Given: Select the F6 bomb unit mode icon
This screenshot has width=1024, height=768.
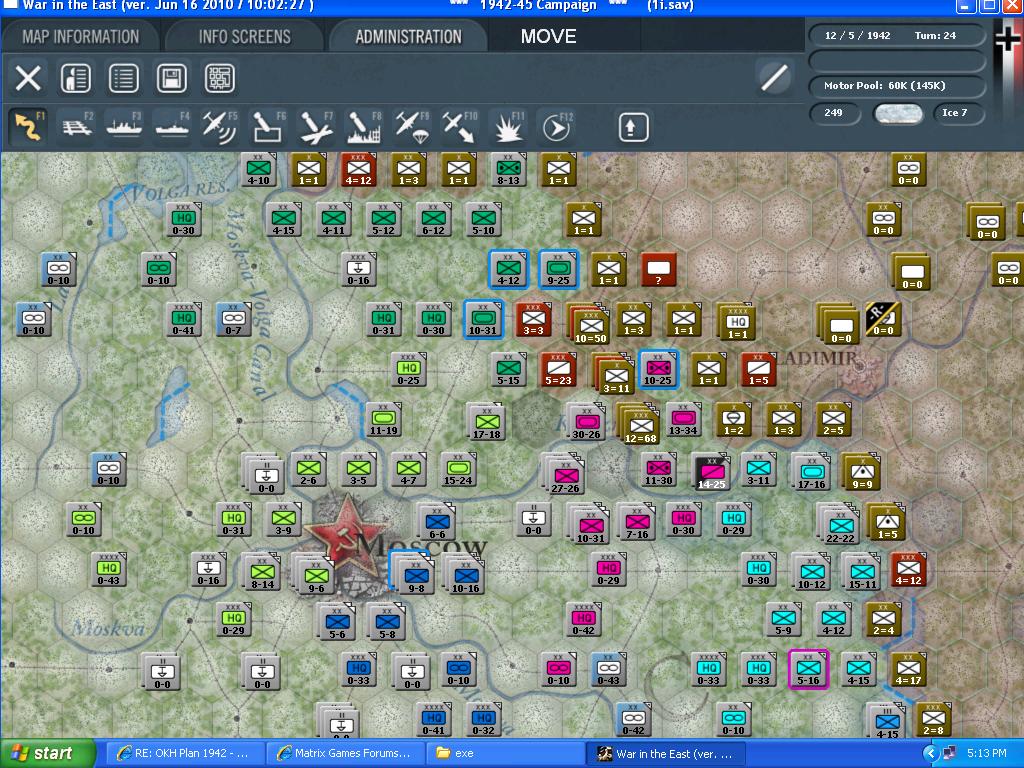Looking at the screenshot, I should coord(268,126).
